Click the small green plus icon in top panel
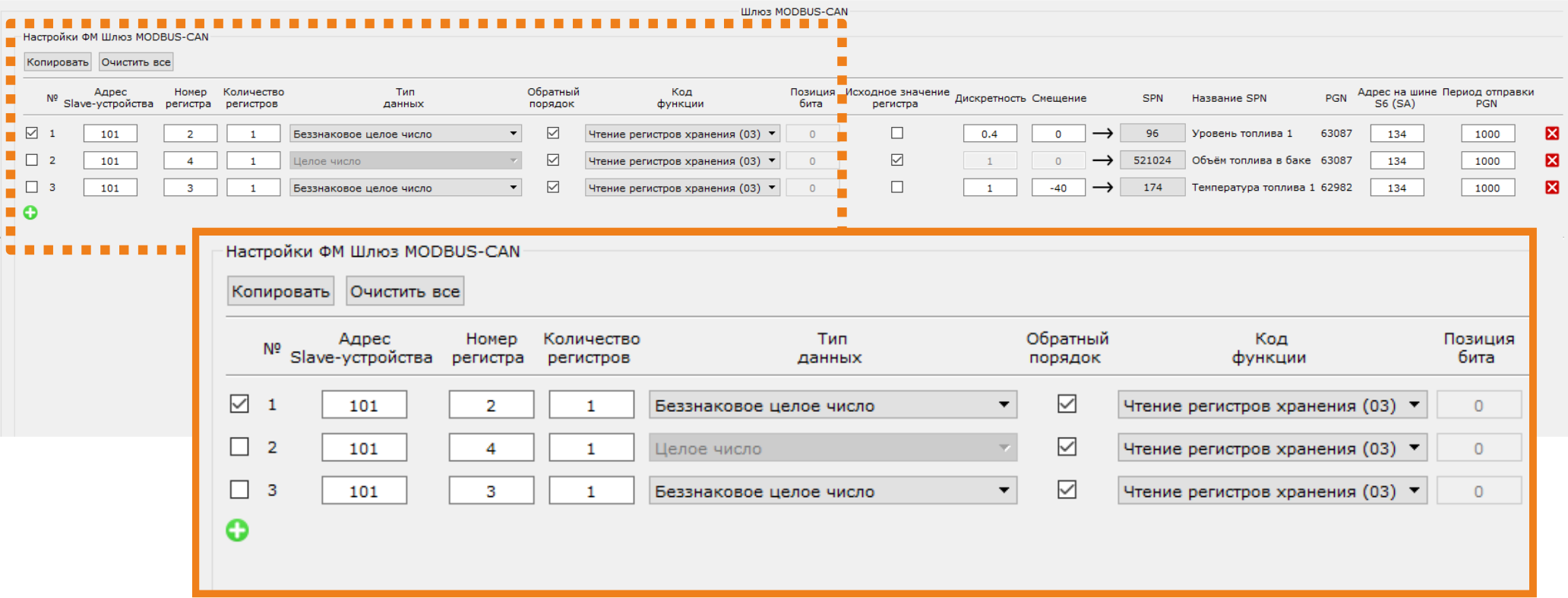The height and width of the screenshot is (598, 1568). click(x=30, y=213)
